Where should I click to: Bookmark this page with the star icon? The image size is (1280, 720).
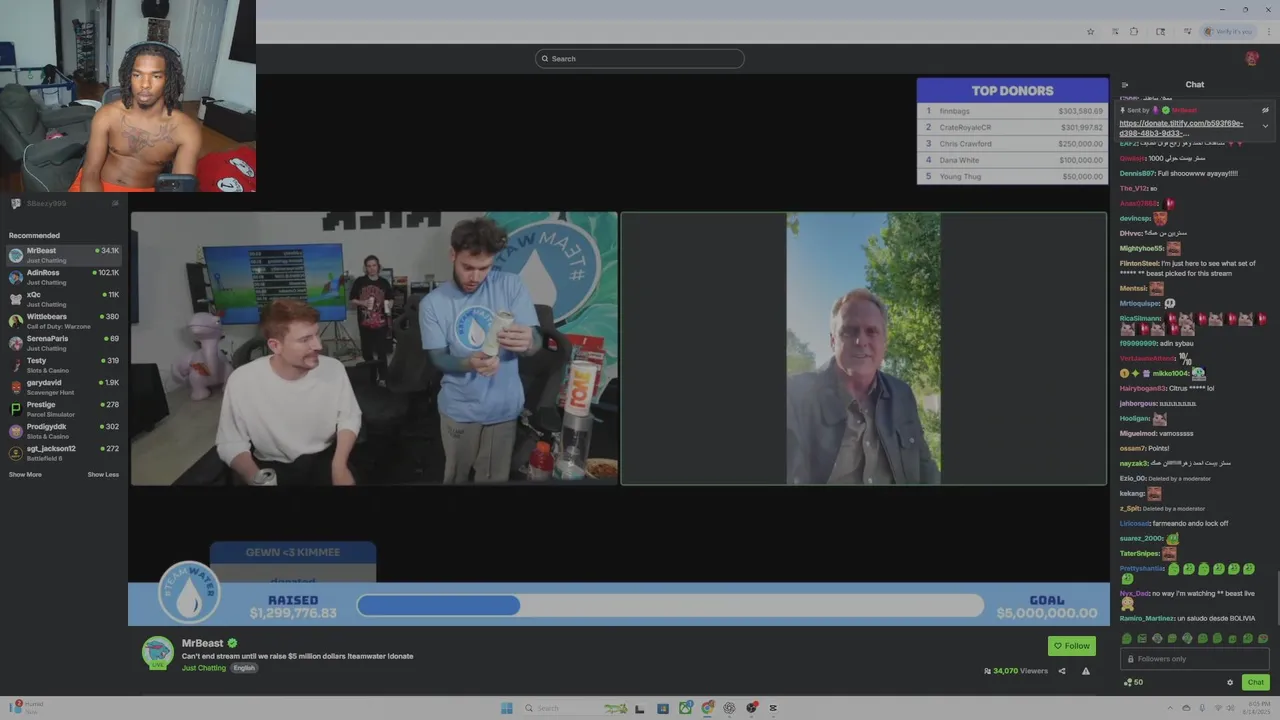pyautogui.click(x=1090, y=32)
